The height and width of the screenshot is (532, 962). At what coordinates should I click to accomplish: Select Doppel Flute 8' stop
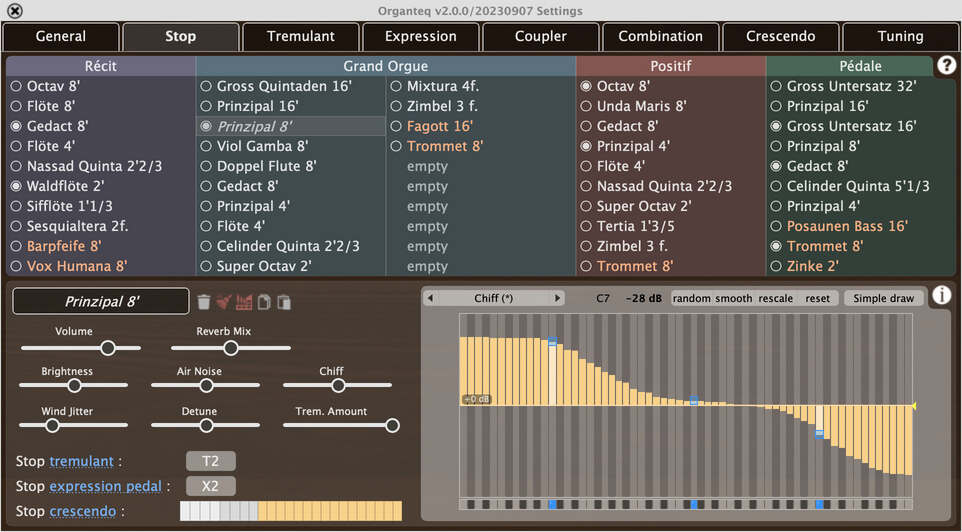291,166
